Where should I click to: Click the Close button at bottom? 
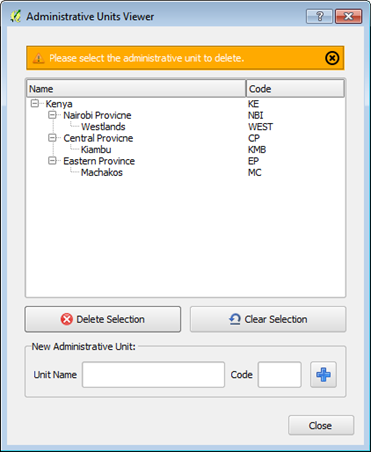click(x=321, y=425)
